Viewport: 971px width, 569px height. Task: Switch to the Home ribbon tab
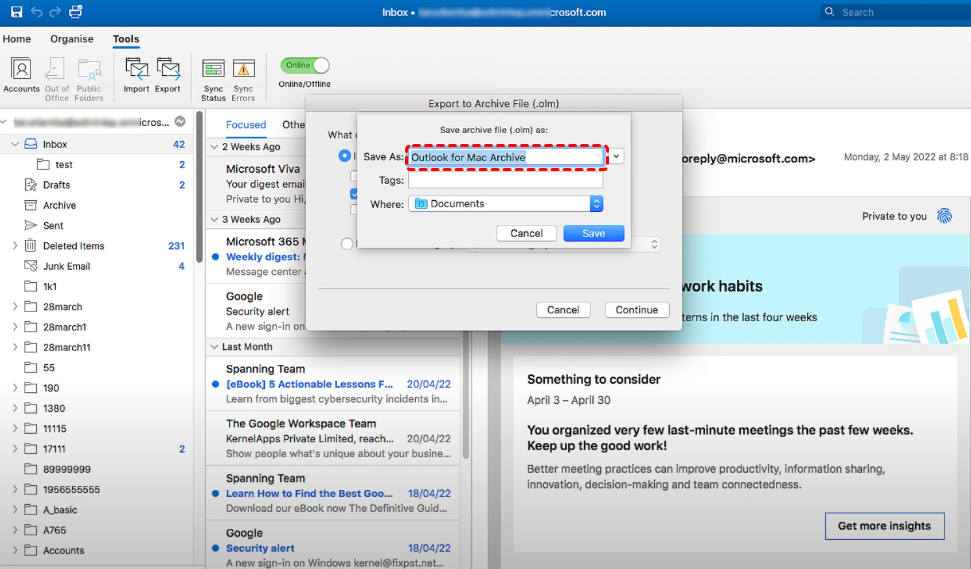[17, 38]
